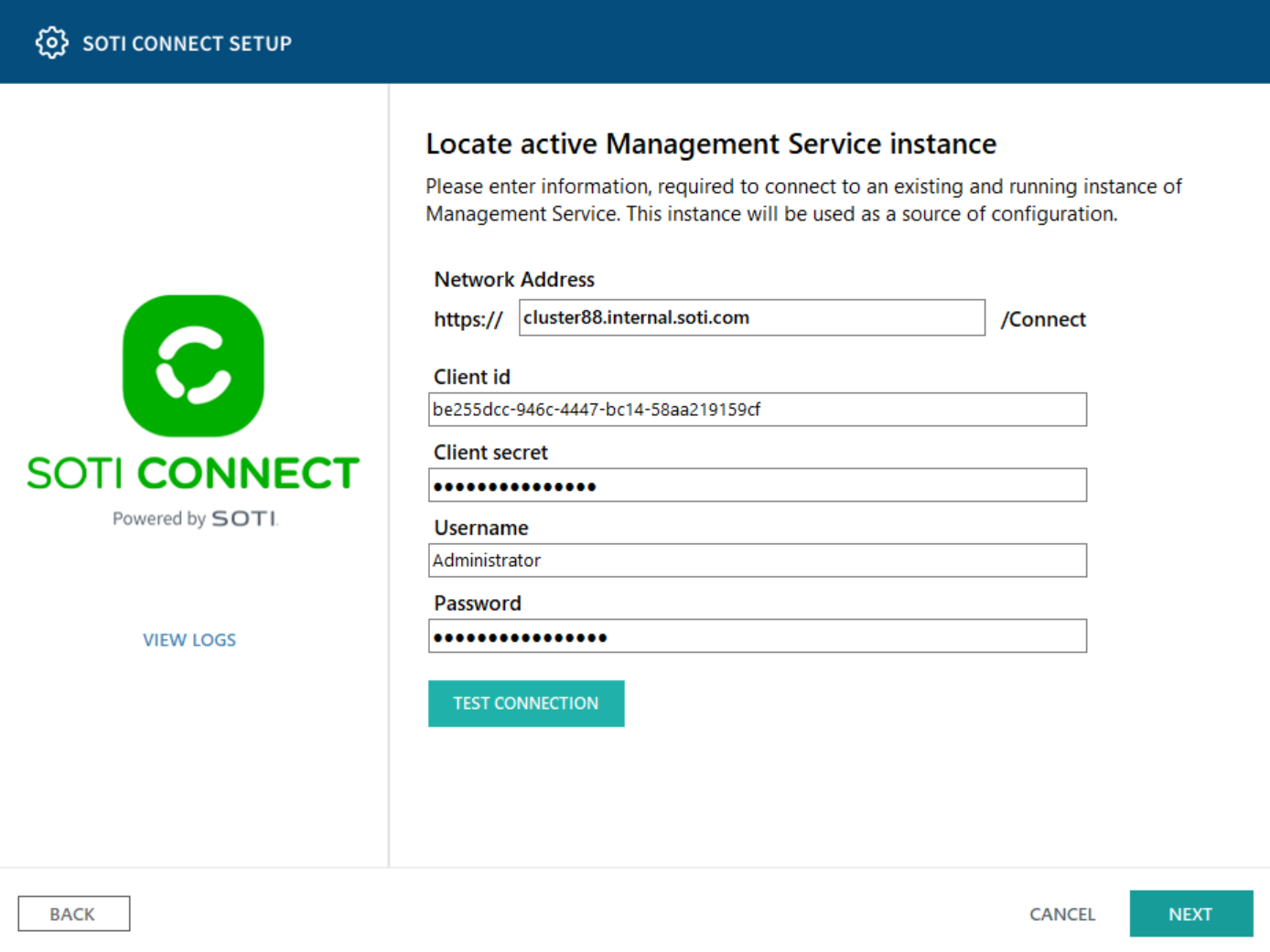The image size is (1270, 952).
Task: Proceed using the NEXT button
Action: (x=1190, y=914)
